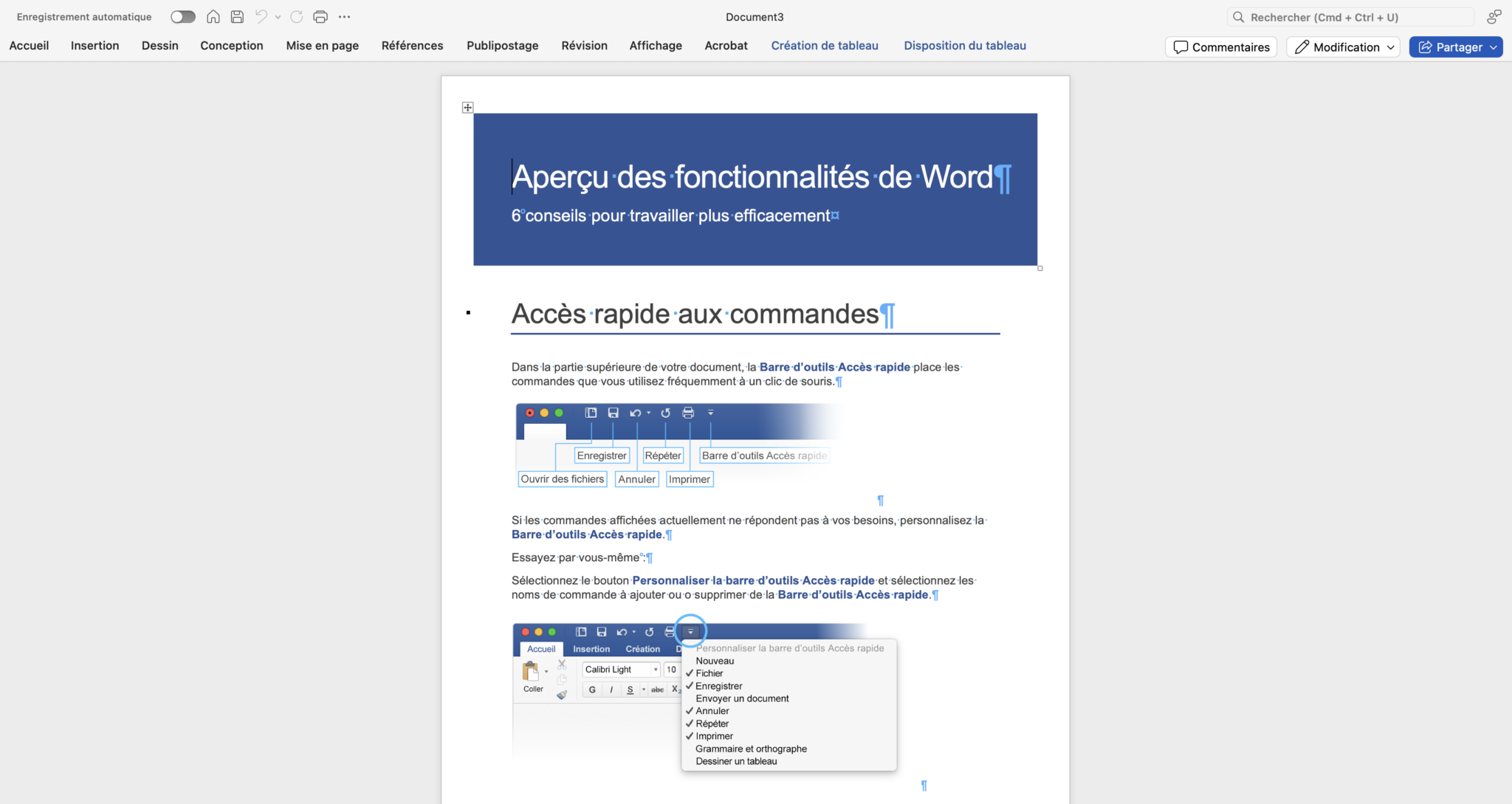The image size is (1512, 804).
Task: Click the print icon
Action: [320, 16]
